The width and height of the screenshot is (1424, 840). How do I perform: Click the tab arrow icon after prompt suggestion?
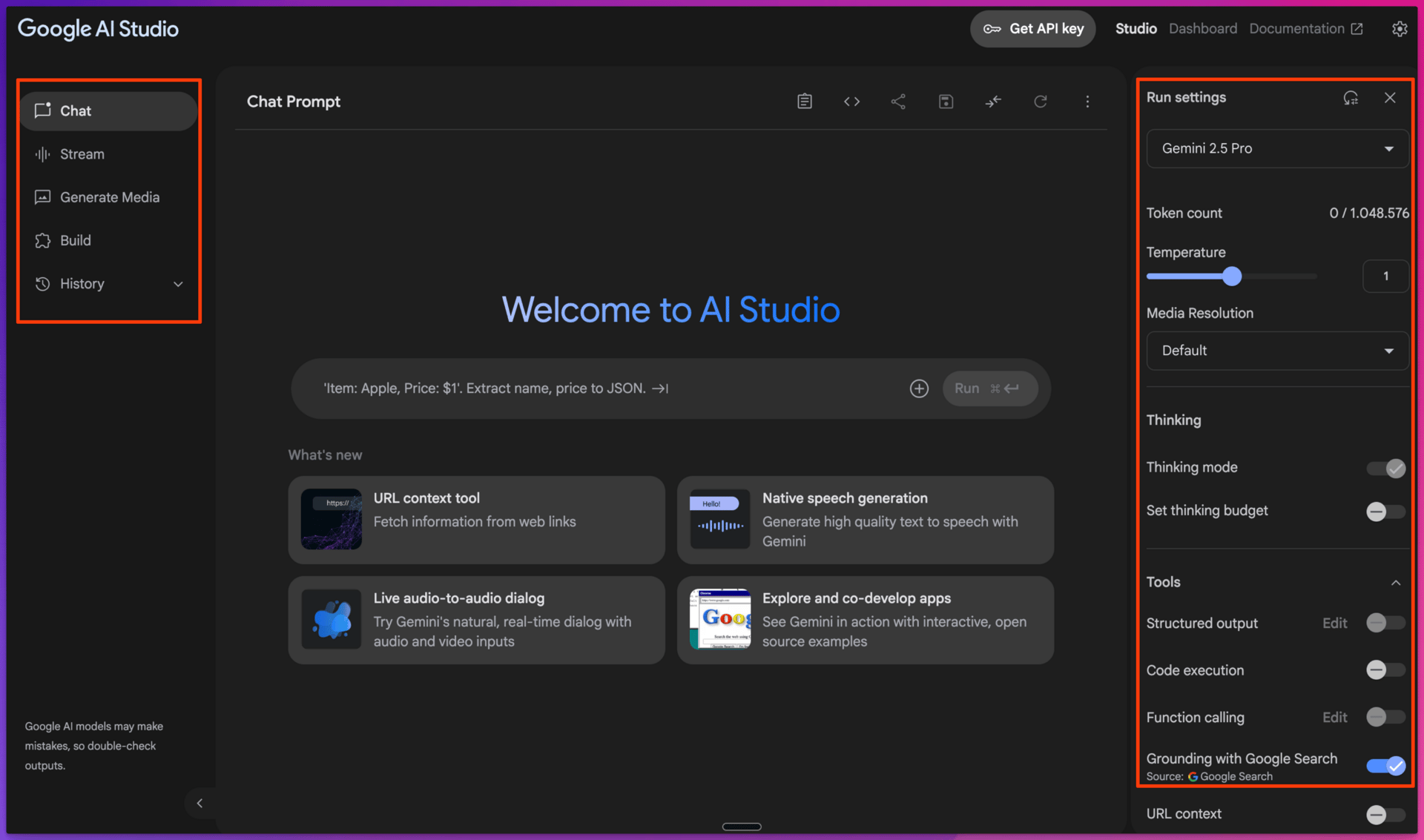(660, 388)
